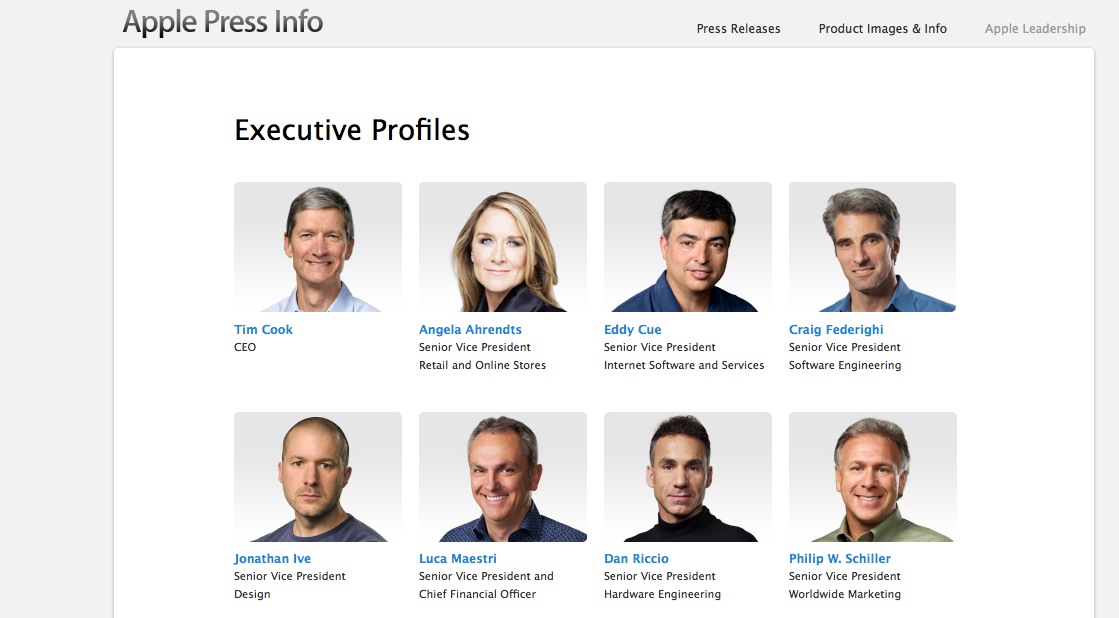Screen dimensions: 1119x618
Task: Click 'Worldwide Marketing' text
Action: [x=845, y=594]
